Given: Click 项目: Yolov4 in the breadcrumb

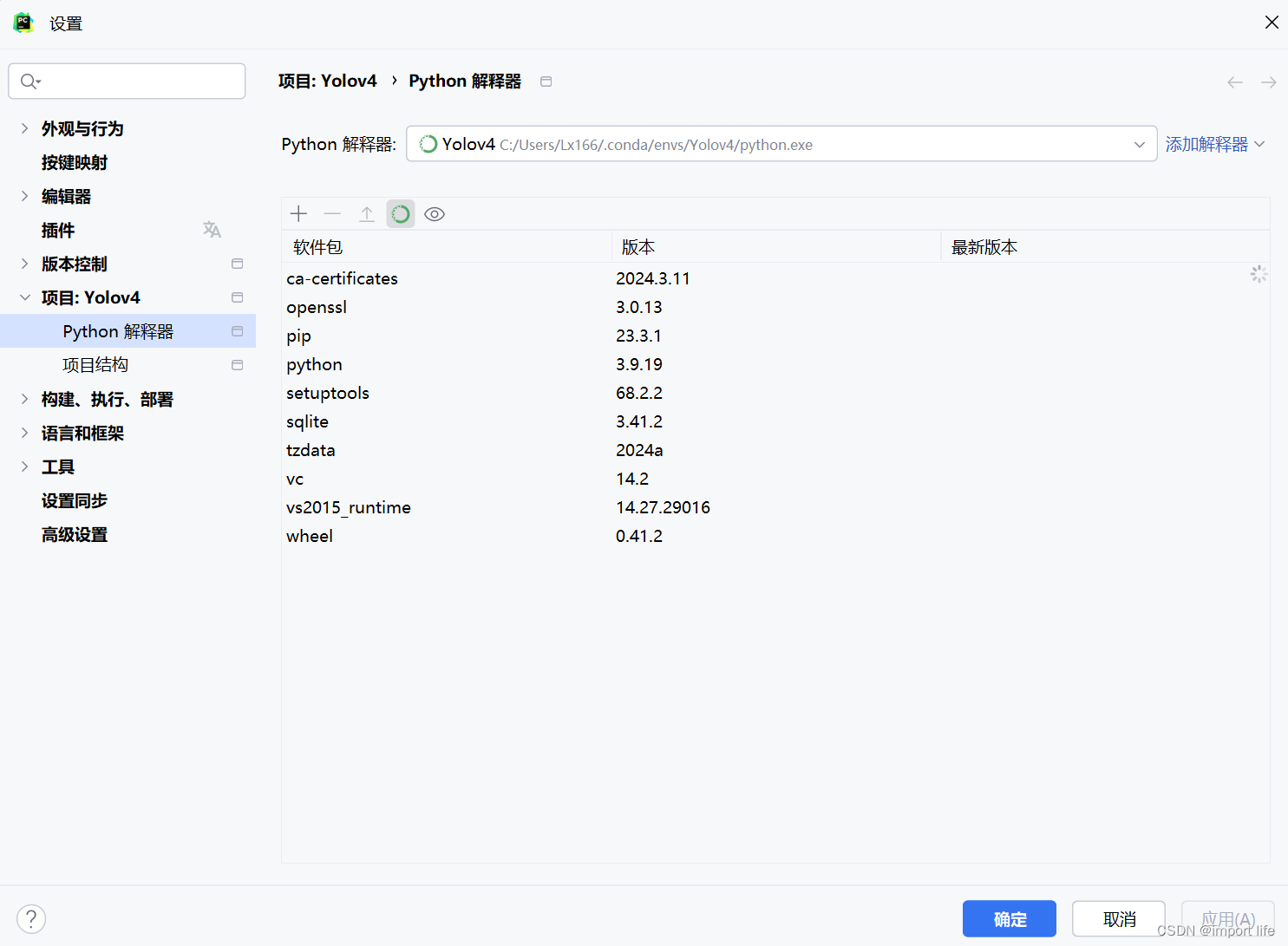Looking at the screenshot, I should 328,81.
